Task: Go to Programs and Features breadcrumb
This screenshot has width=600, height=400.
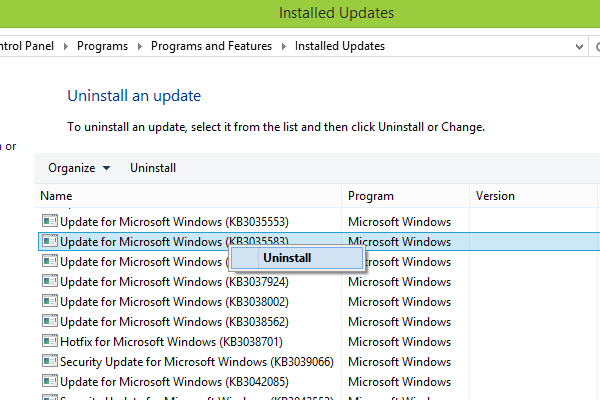Action: (211, 46)
